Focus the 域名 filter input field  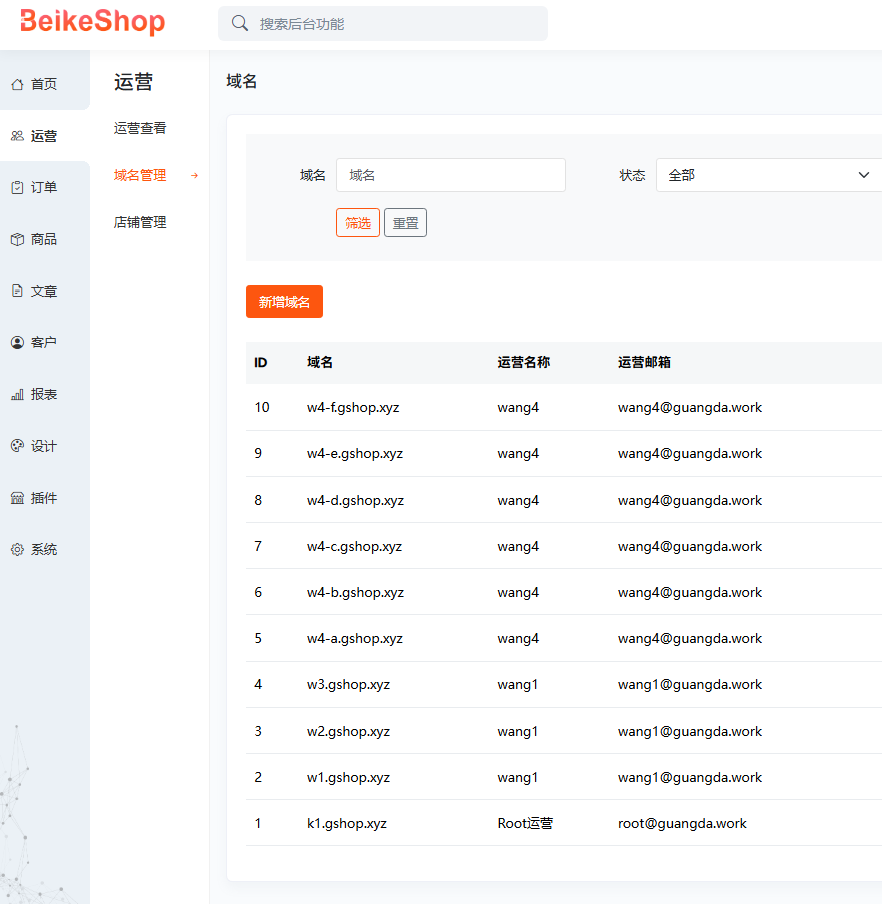pos(450,175)
